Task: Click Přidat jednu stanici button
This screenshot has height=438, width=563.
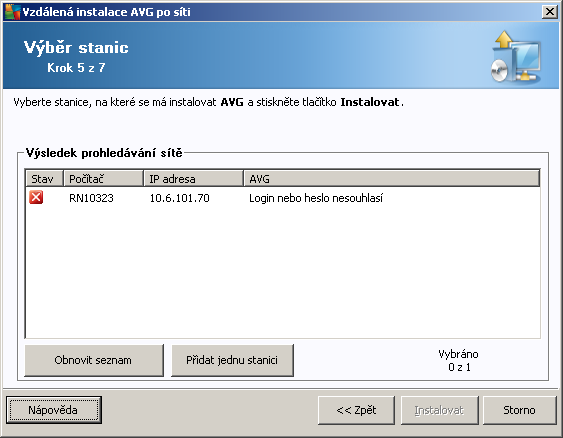Action: pyautogui.click(x=232, y=360)
